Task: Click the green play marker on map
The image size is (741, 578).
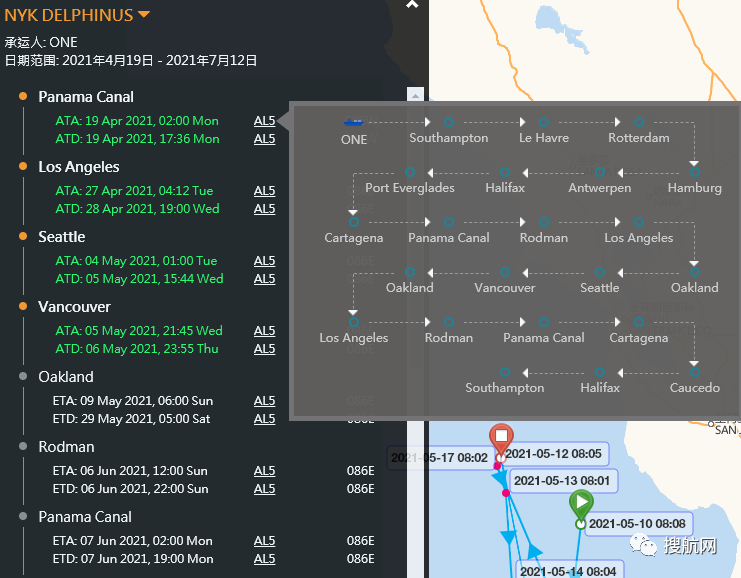Action: point(581,503)
